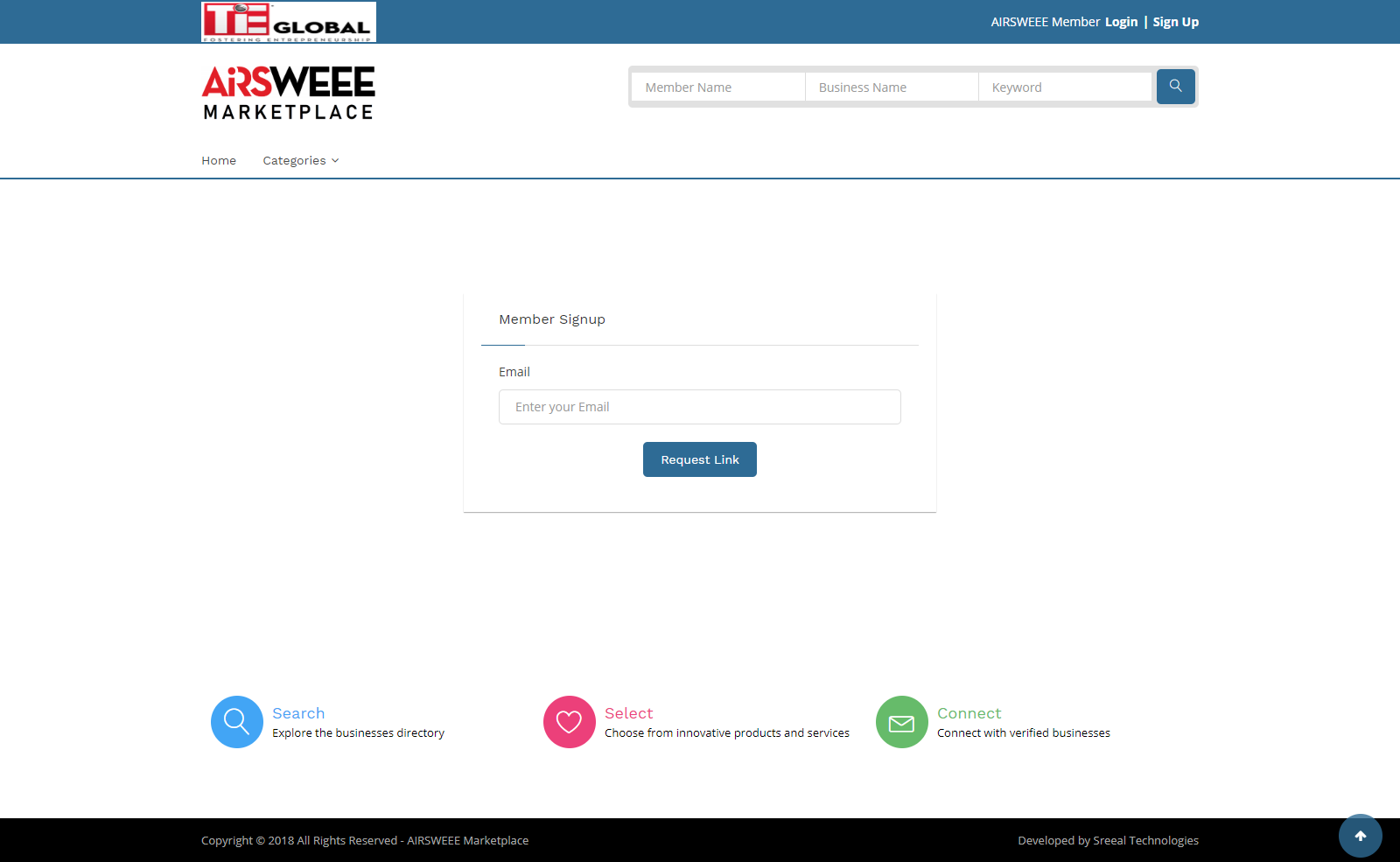Focus the Member Name search field
This screenshot has width=1400, height=862.
[718, 87]
